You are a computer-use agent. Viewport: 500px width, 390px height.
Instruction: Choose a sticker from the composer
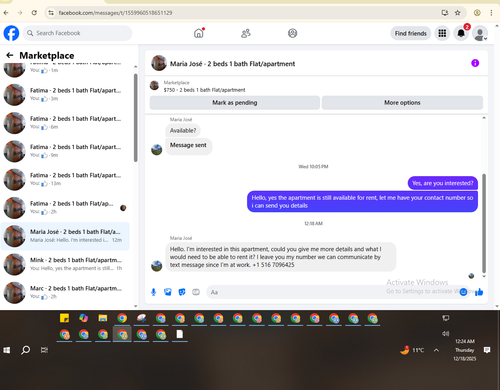point(182,292)
